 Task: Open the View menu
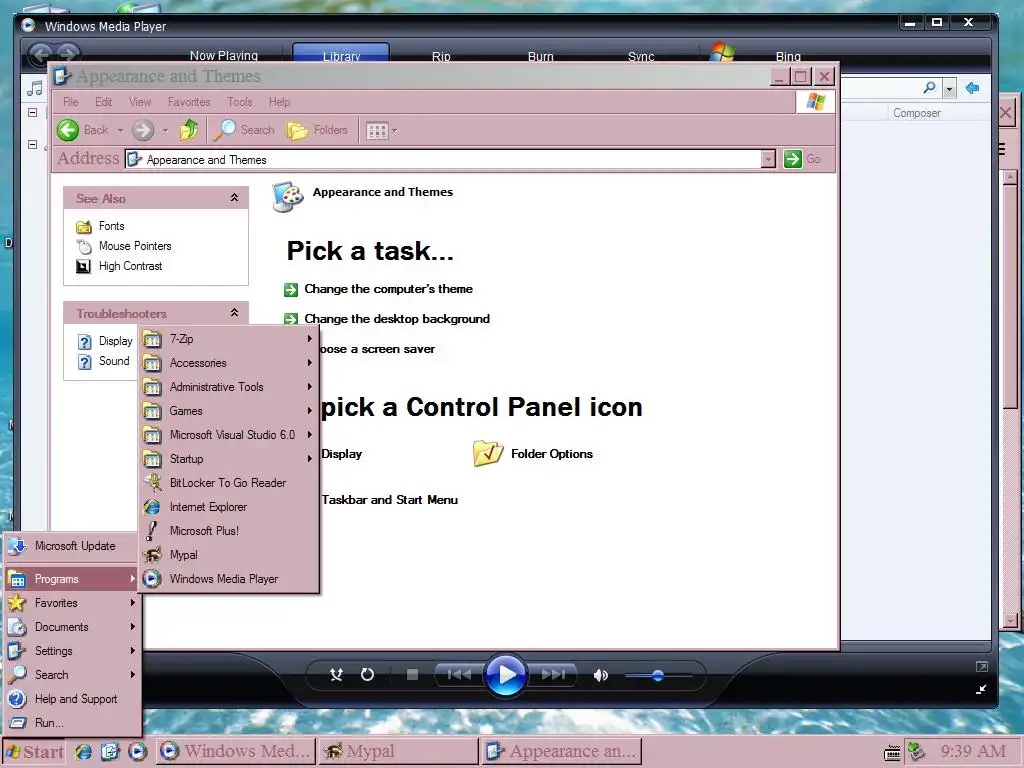[x=140, y=102]
